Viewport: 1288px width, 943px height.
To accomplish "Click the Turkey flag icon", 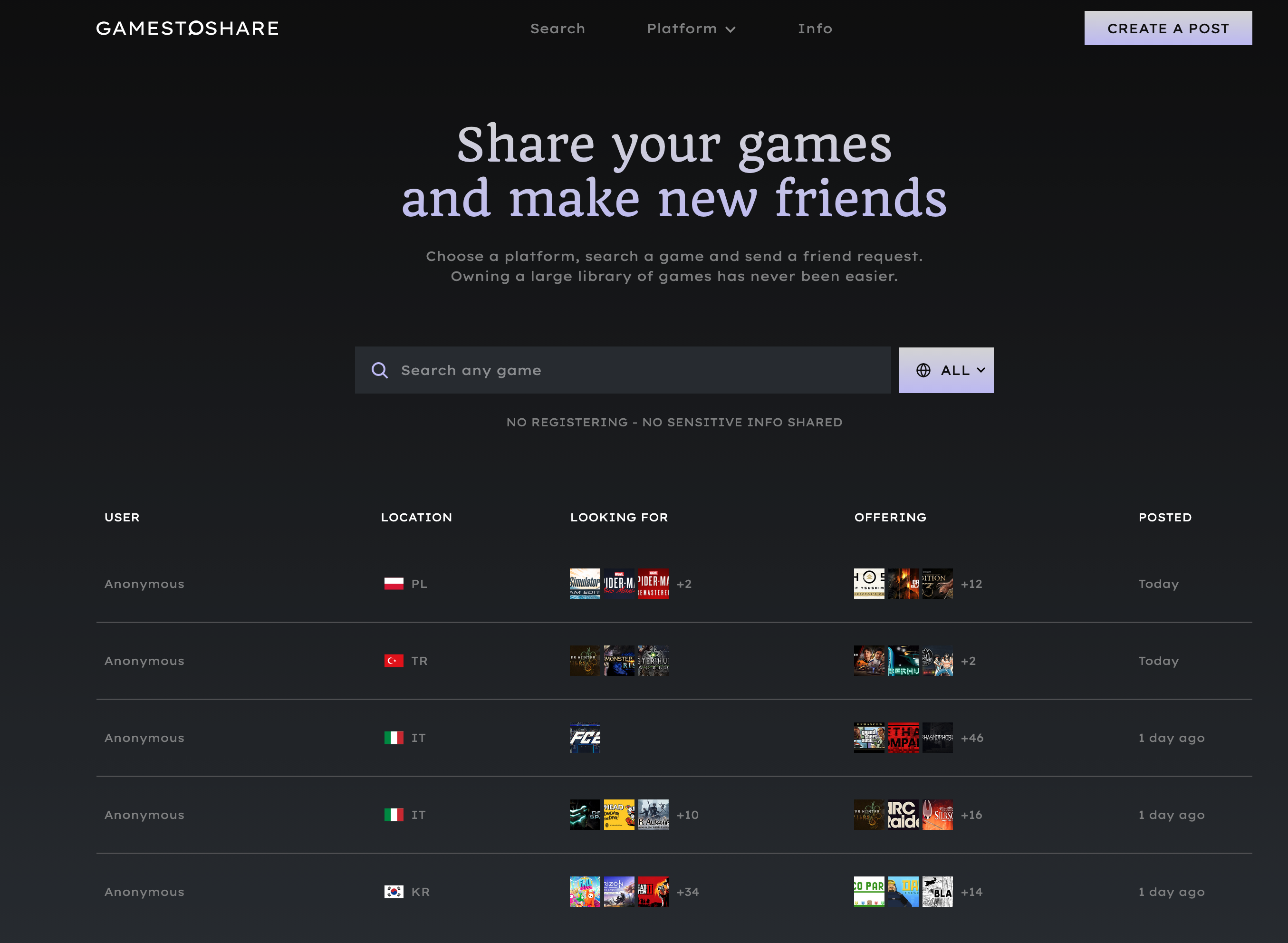I will [394, 661].
